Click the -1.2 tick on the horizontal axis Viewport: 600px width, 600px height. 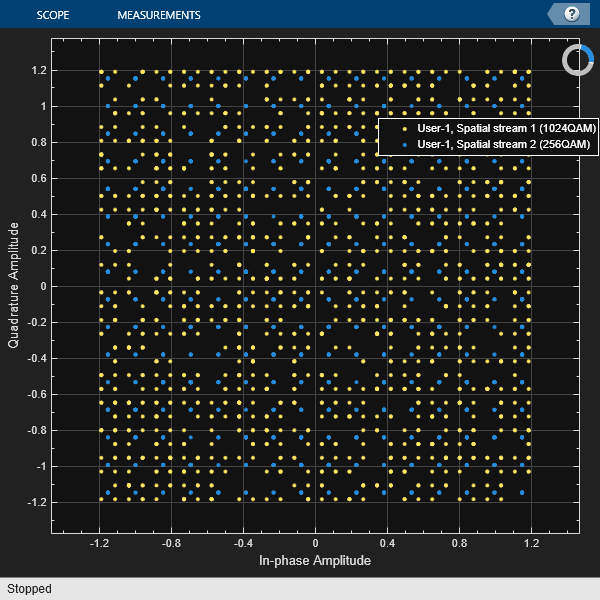(99, 542)
